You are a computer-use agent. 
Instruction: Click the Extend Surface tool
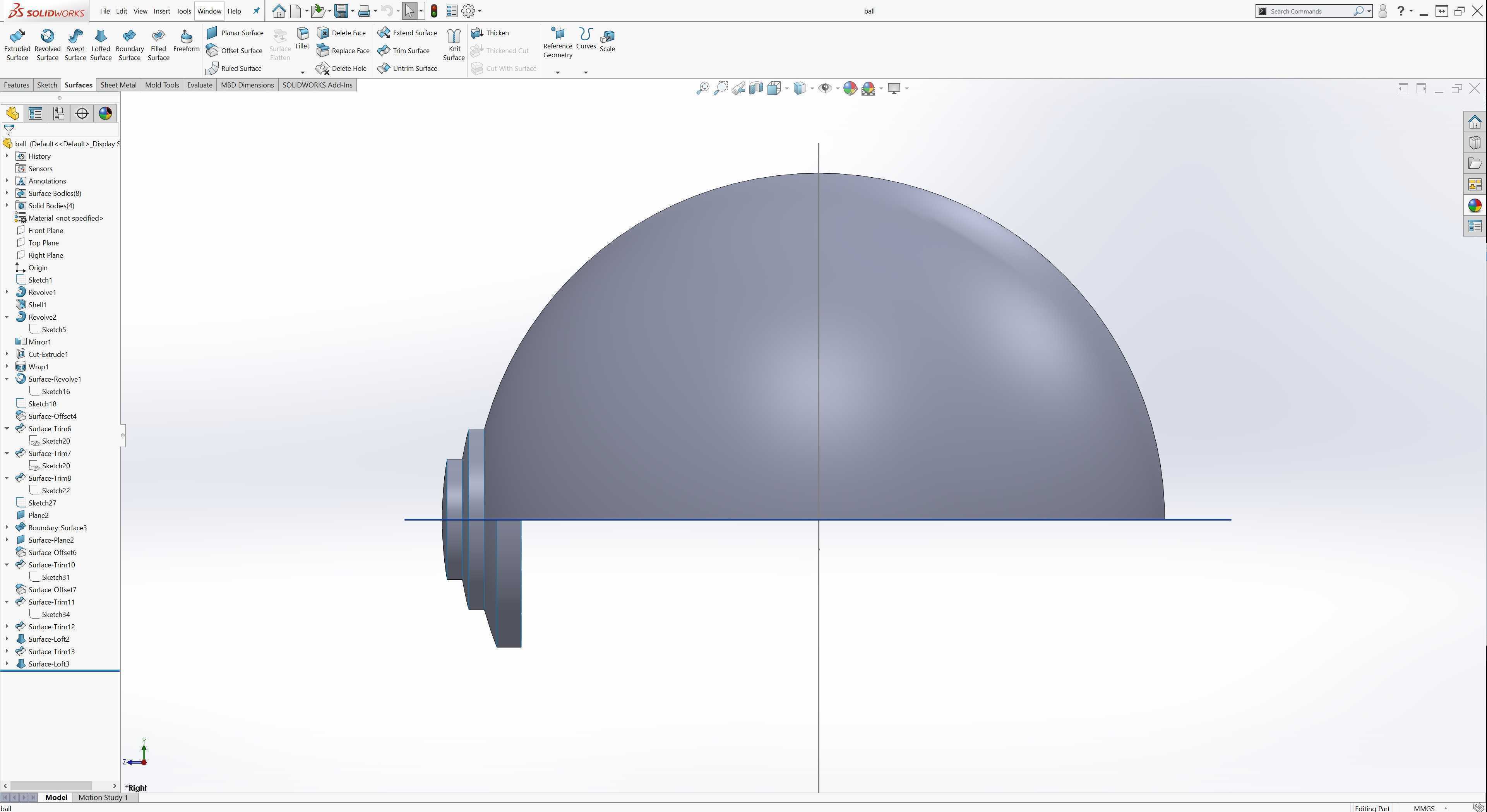point(408,33)
